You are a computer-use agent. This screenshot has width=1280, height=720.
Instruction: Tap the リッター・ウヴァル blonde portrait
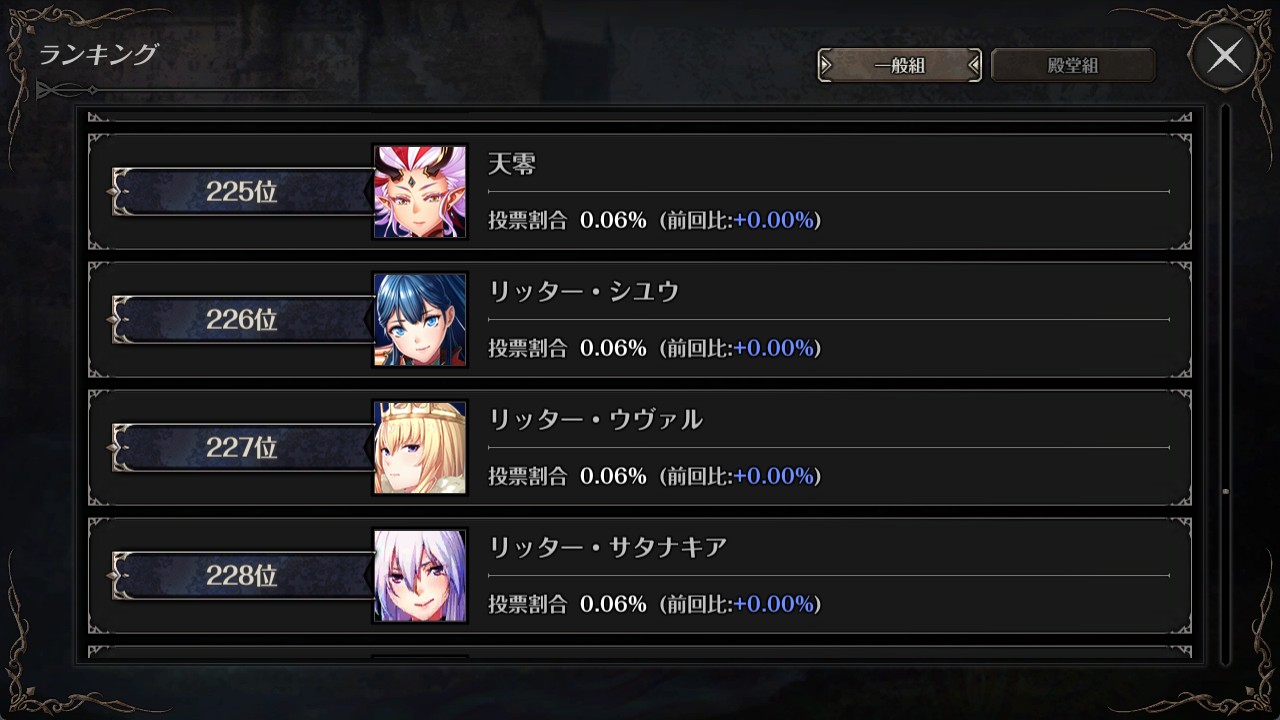pyautogui.click(x=420, y=448)
